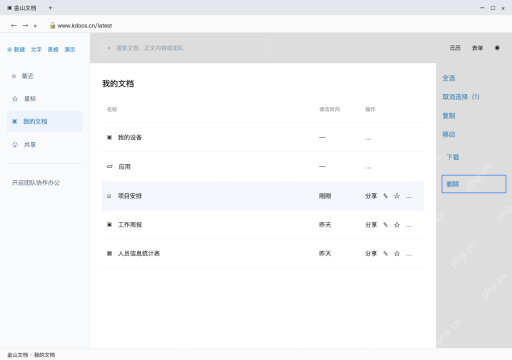Click the 刚刚 time in 项目安排 row
512x360 pixels.
(325, 196)
